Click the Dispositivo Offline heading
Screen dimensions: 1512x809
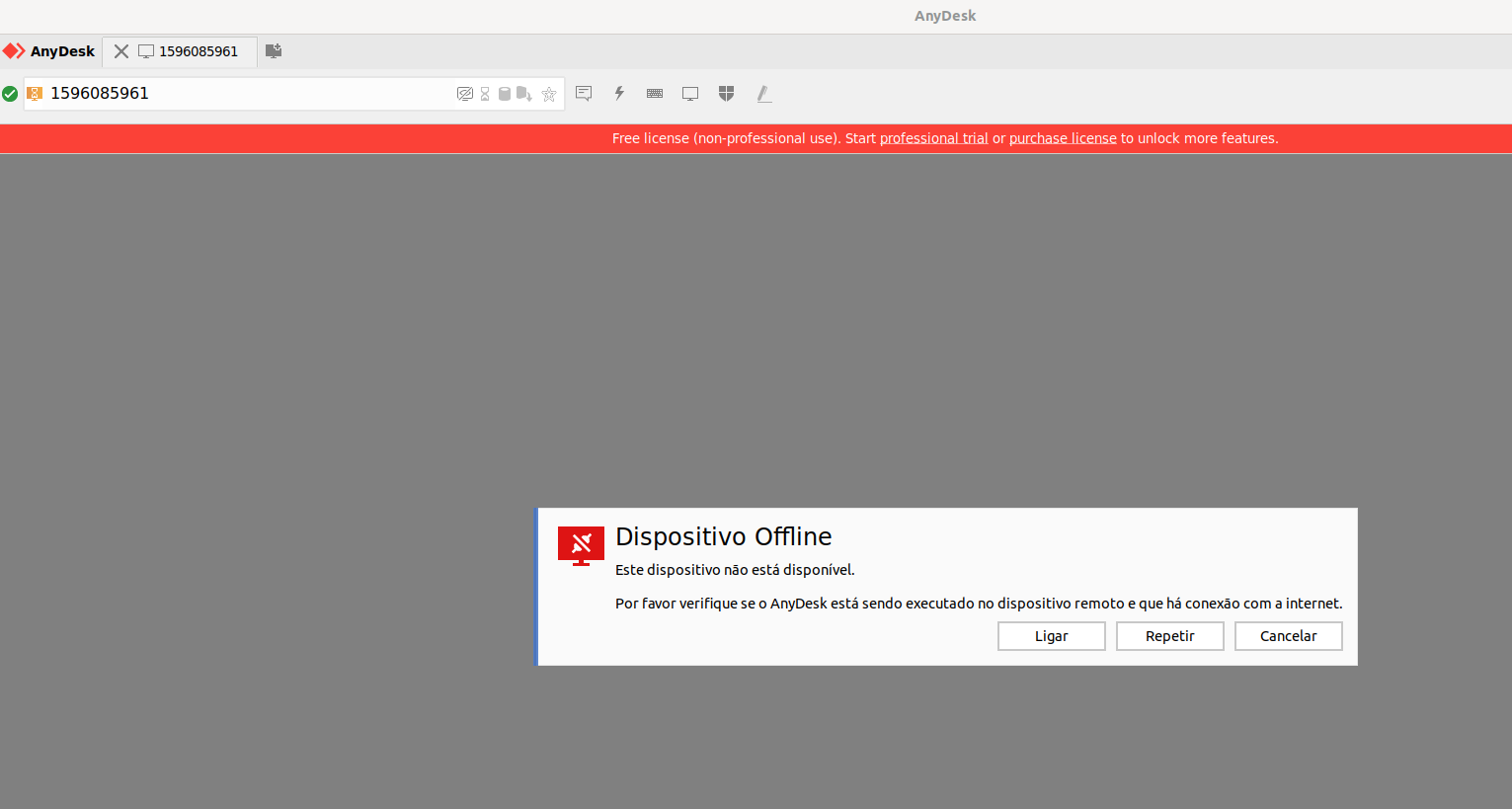[x=724, y=536]
